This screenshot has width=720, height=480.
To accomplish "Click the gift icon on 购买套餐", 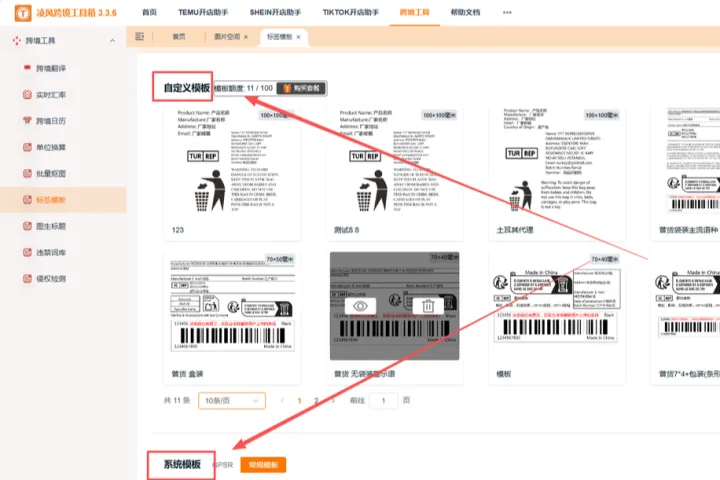I will [287, 88].
